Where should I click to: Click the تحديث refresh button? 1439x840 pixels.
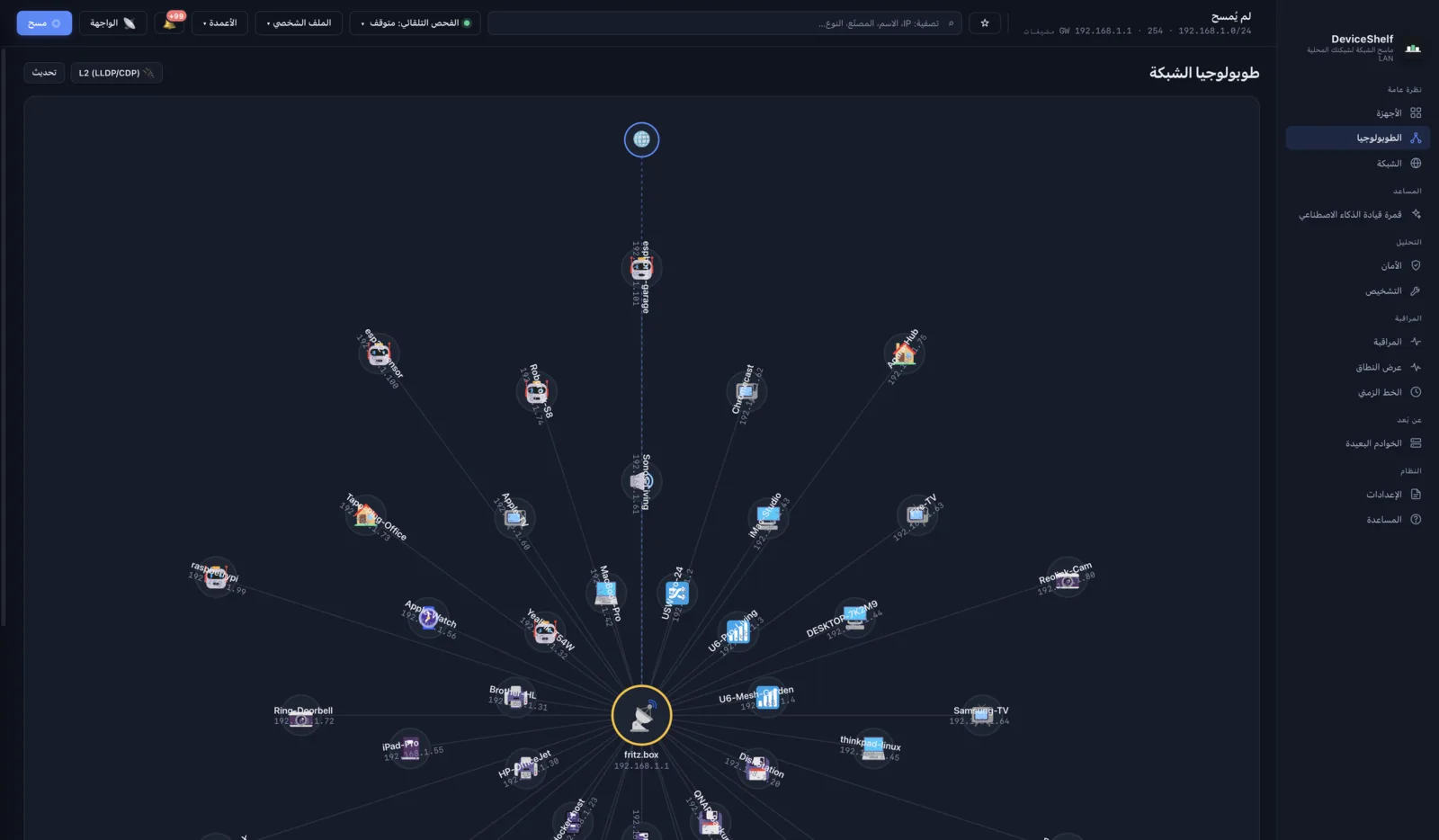(44, 73)
